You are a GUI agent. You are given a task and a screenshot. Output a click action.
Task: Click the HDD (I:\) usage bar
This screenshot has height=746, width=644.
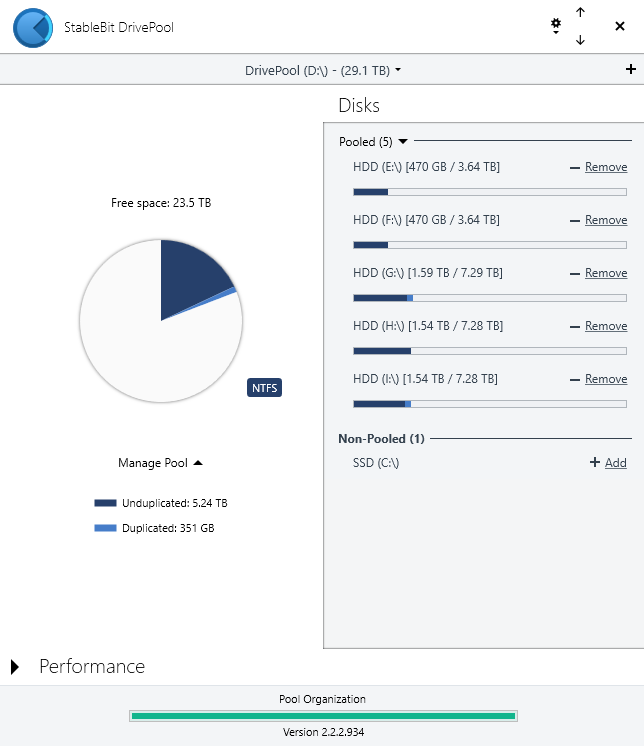click(x=490, y=404)
